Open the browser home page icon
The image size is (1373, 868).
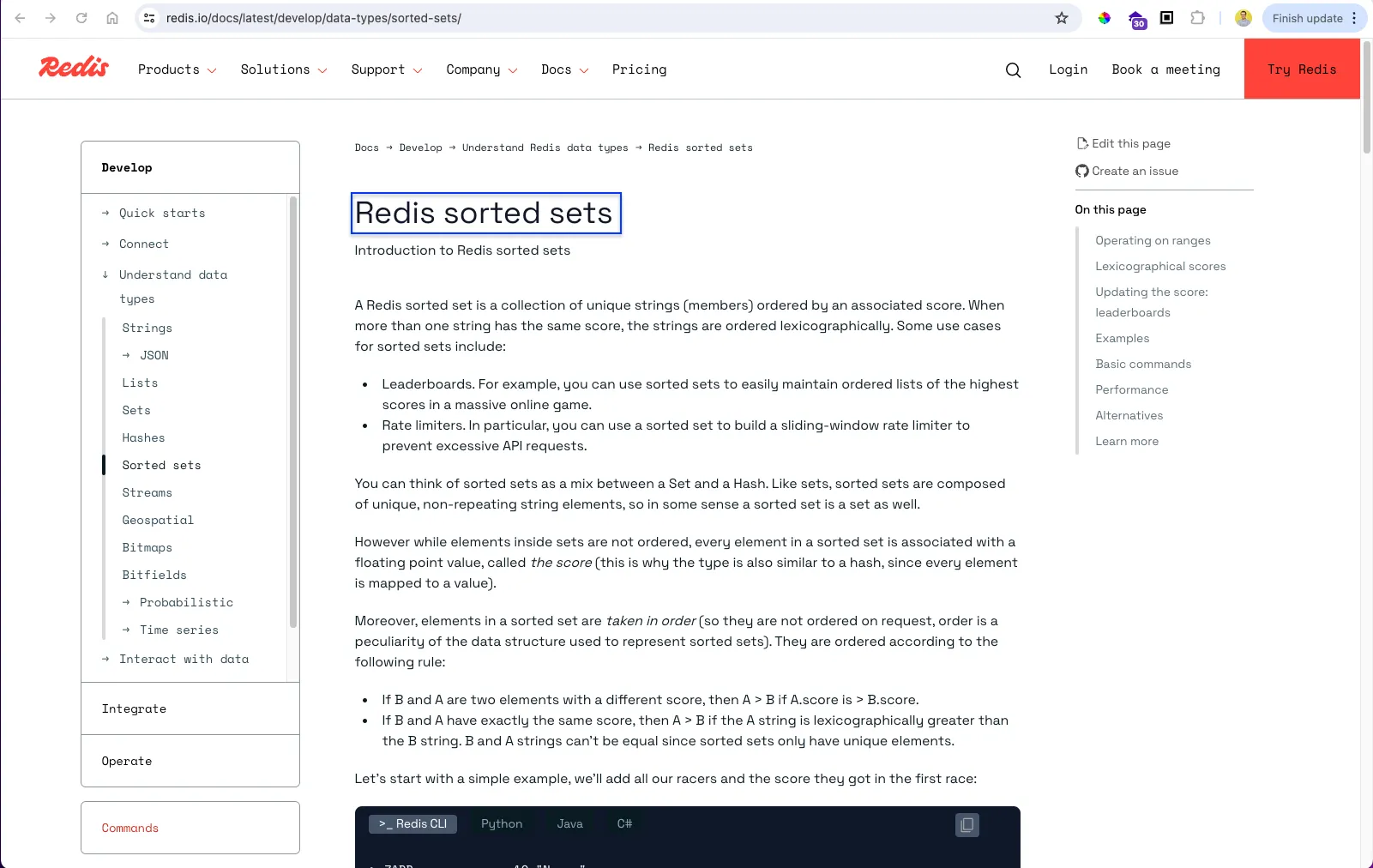click(112, 18)
